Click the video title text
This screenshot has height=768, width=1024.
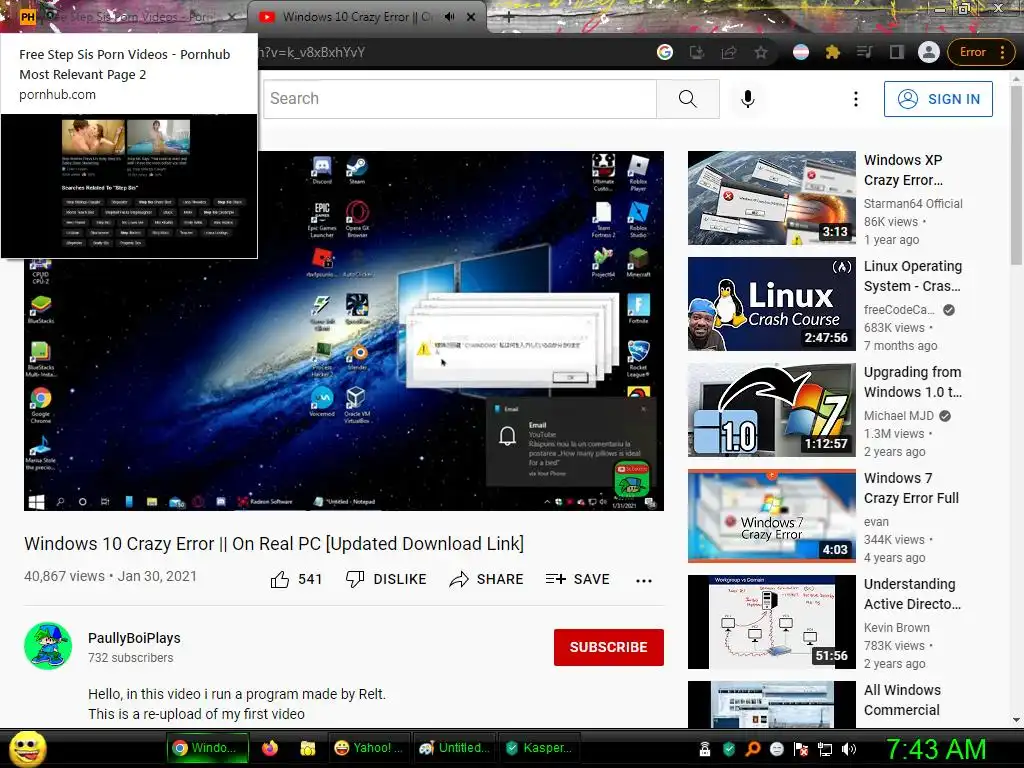274,544
